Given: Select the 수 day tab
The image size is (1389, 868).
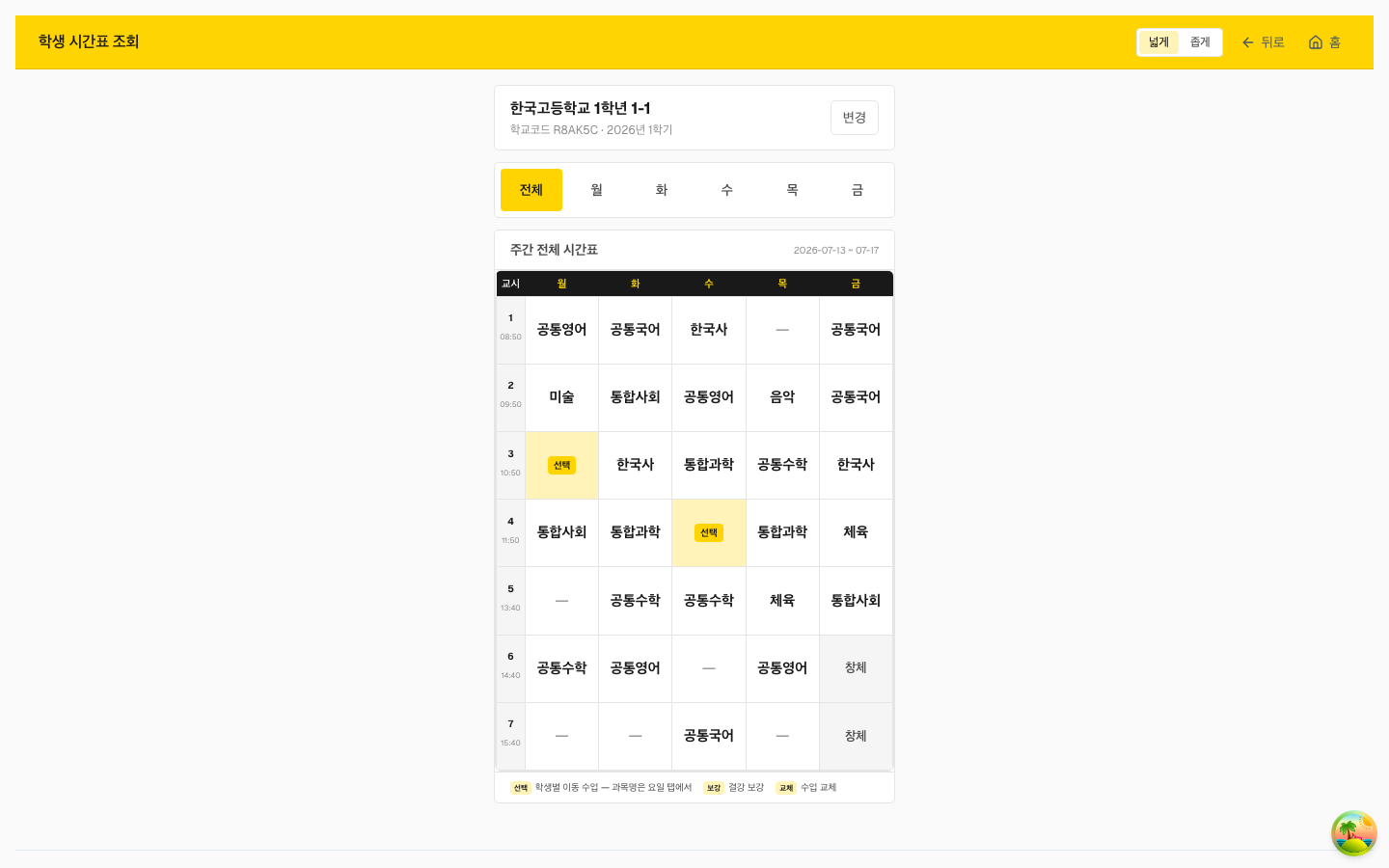Looking at the screenshot, I should coord(727,190).
